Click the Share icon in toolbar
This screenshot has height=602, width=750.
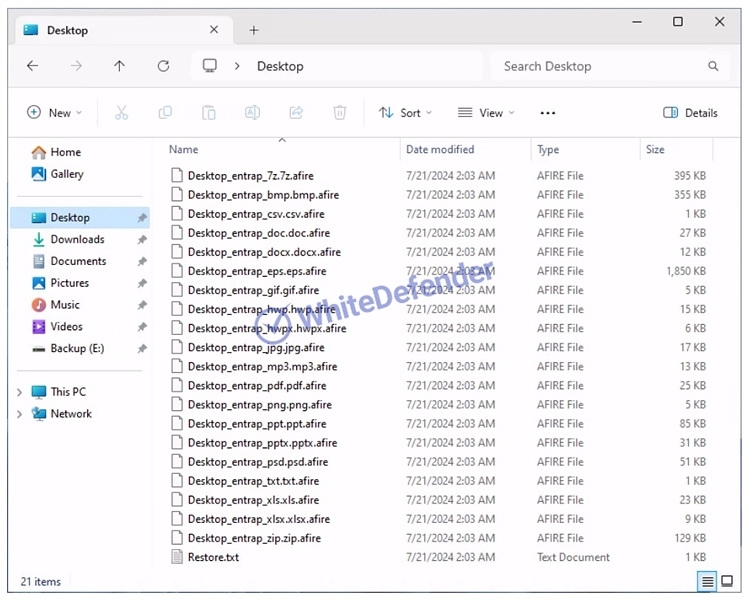[x=296, y=113]
